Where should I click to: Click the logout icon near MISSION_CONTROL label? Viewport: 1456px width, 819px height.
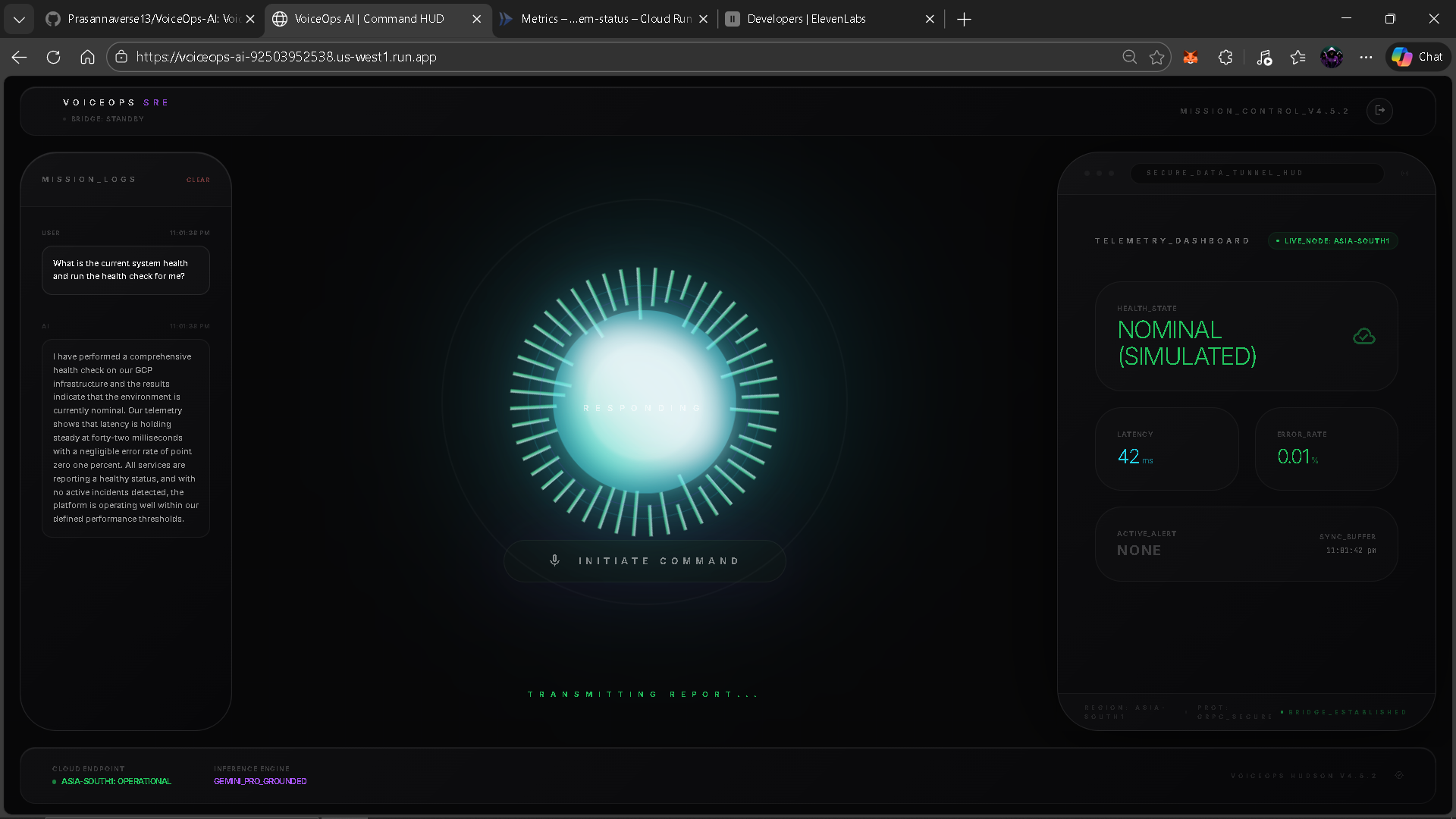click(1379, 111)
